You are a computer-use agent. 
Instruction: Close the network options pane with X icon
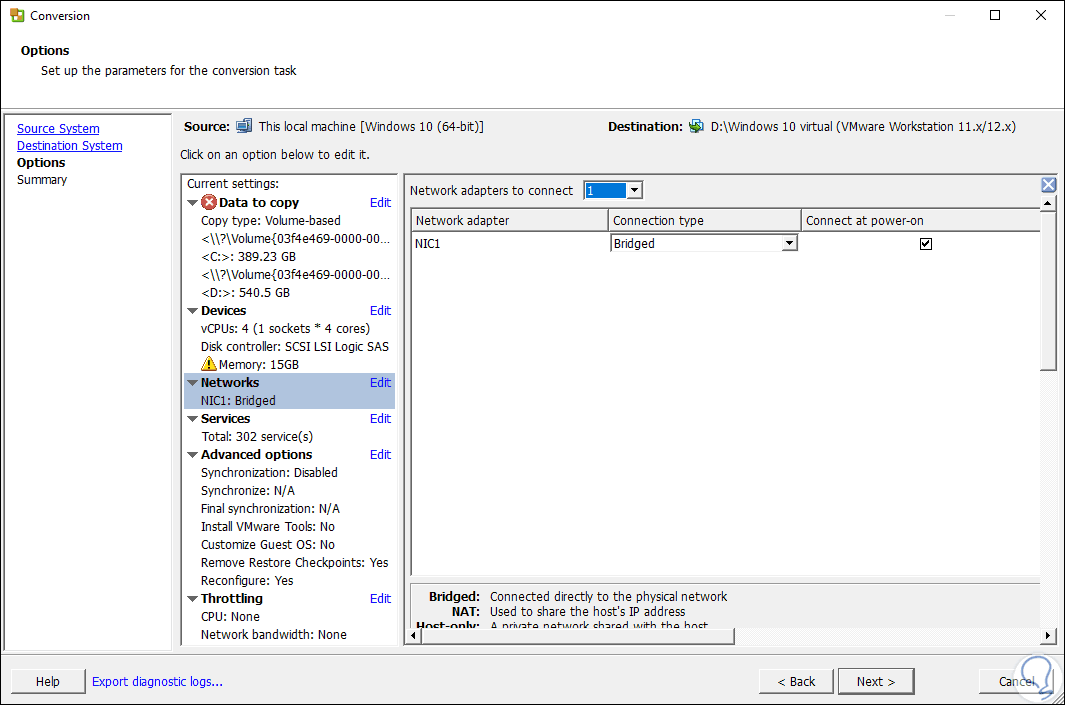(x=1049, y=185)
